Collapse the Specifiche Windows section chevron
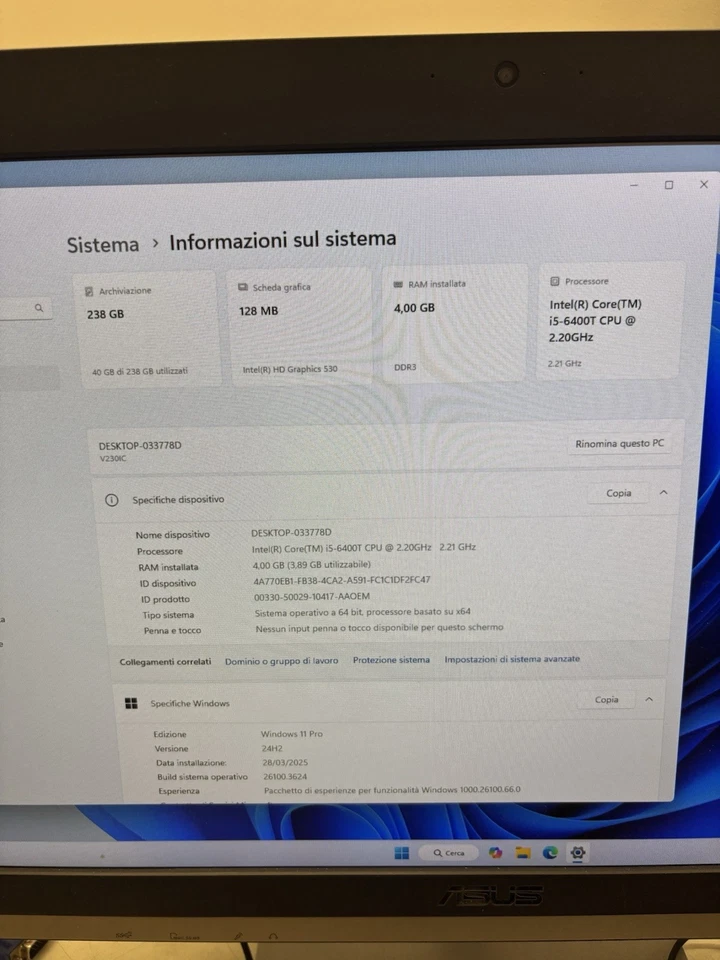Image resolution: width=720 pixels, height=960 pixels. pyautogui.click(x=649, y=699)
